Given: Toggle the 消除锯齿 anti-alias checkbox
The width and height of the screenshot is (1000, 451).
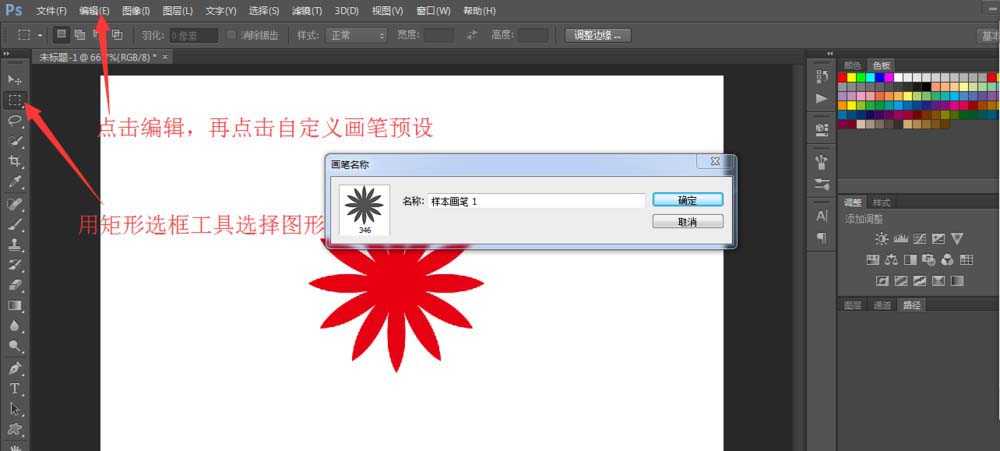Looking at the screenshot, I should pyautogui.click(x=232, y=35).
